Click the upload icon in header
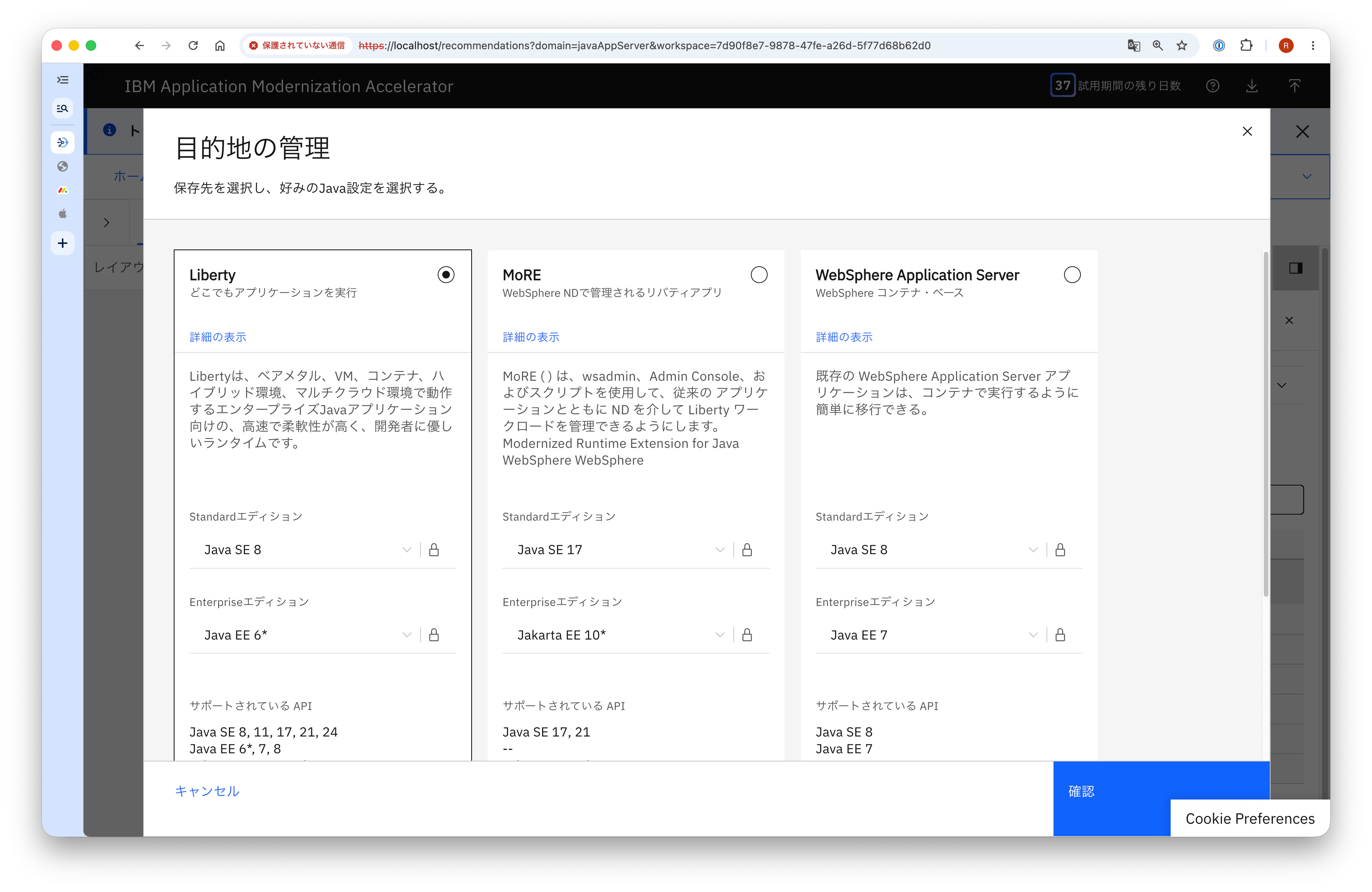Image resolution: width=1372 pixels, height=892 pixels. point(1295,86)
